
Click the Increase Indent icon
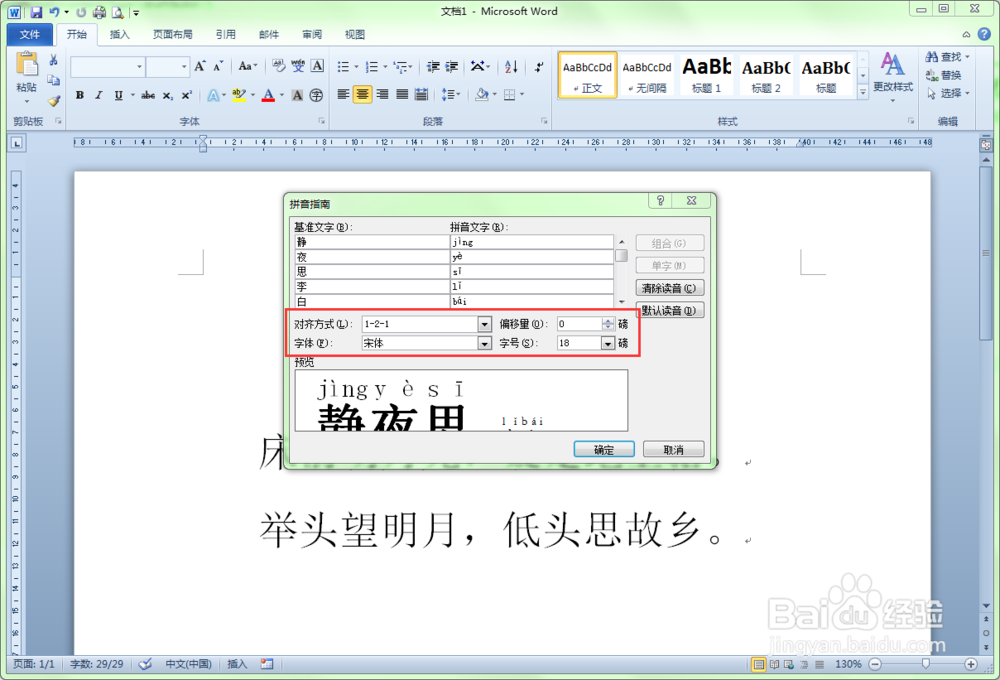452,66
